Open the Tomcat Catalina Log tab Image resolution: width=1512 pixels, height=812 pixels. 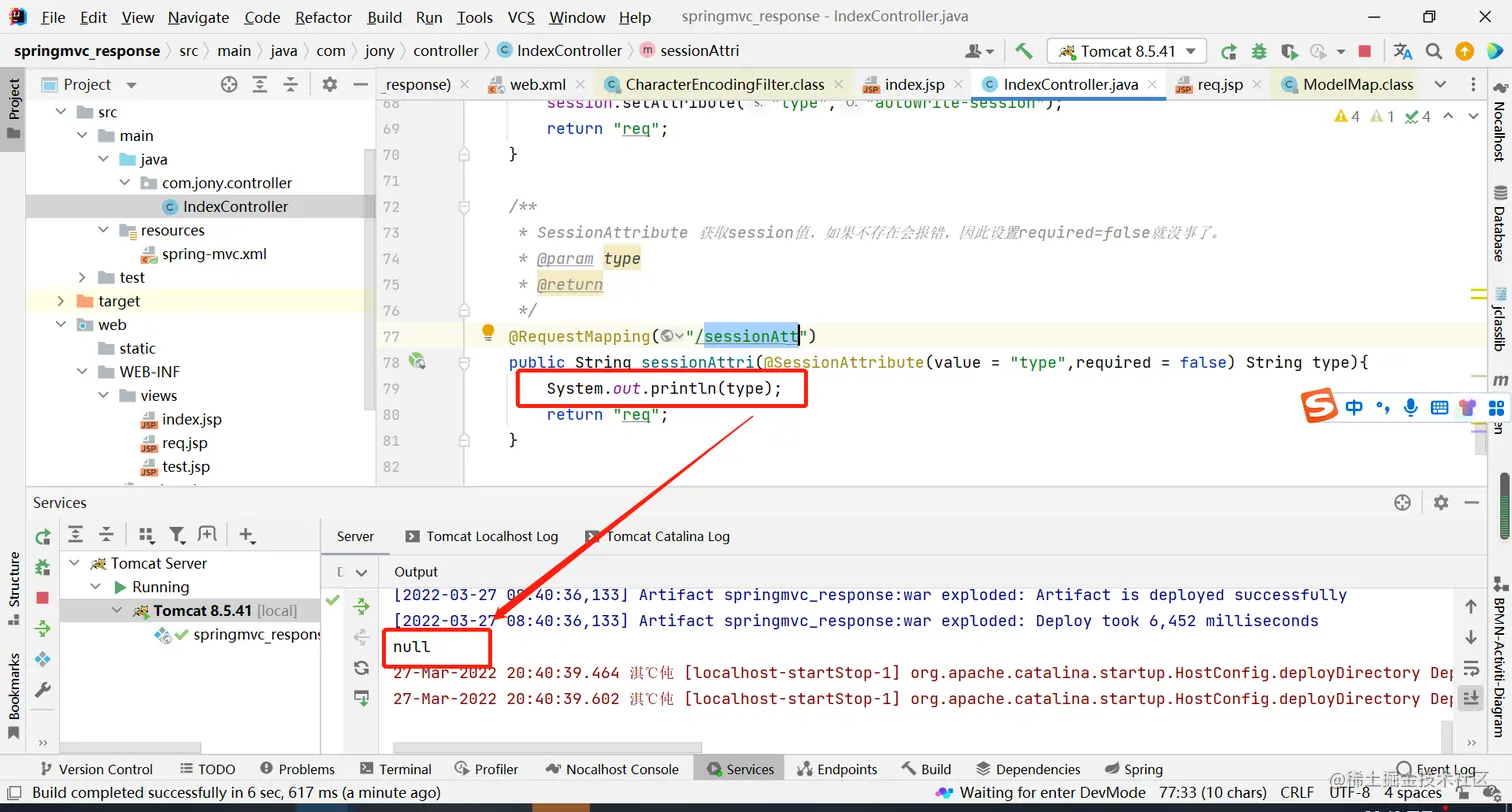point(658,536)
